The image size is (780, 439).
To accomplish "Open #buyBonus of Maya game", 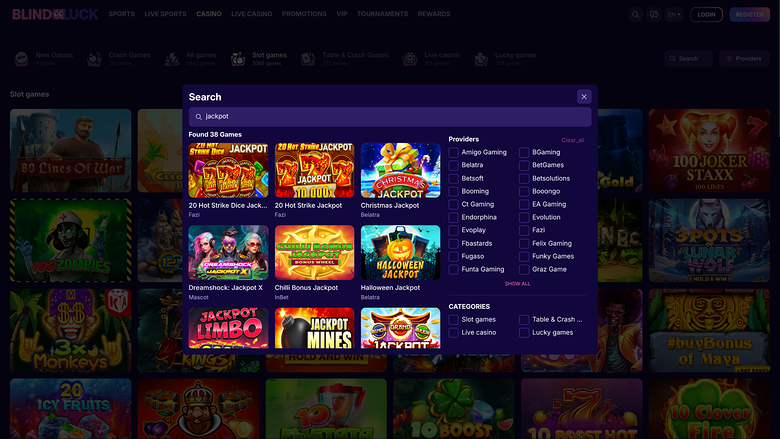I will pyautogui.click(x=709, y=331).
